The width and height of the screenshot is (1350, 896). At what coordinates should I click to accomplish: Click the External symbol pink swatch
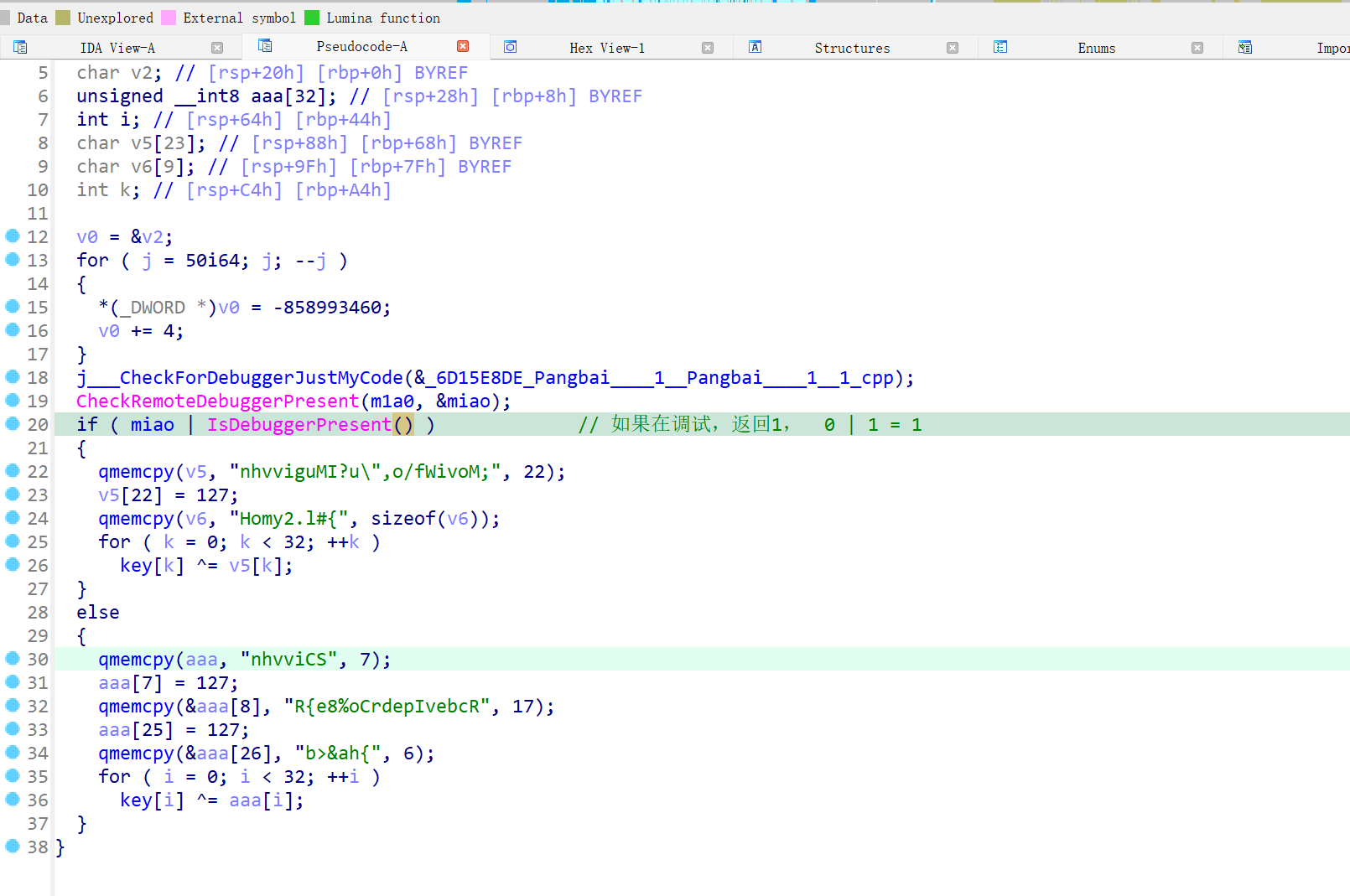(x=169, y=18)
